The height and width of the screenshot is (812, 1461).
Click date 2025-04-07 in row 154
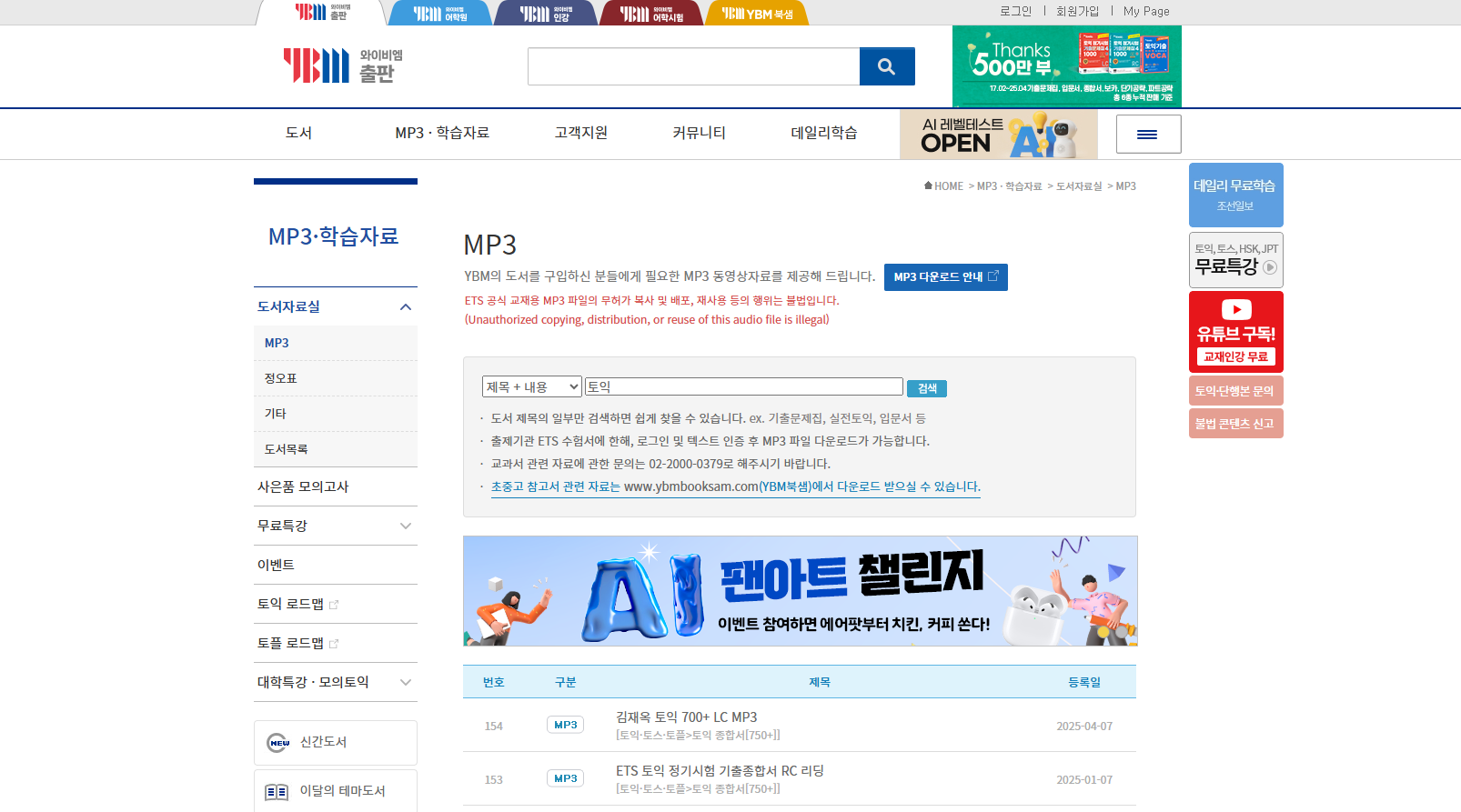pos(1084,727)
